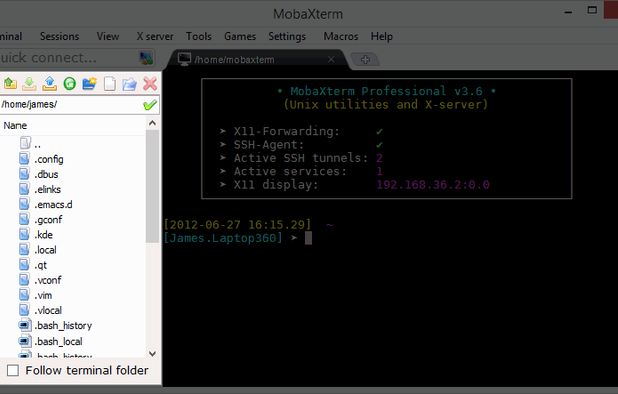
Task: Click the file icon next to .bash_history
Action: coord(25,325)
